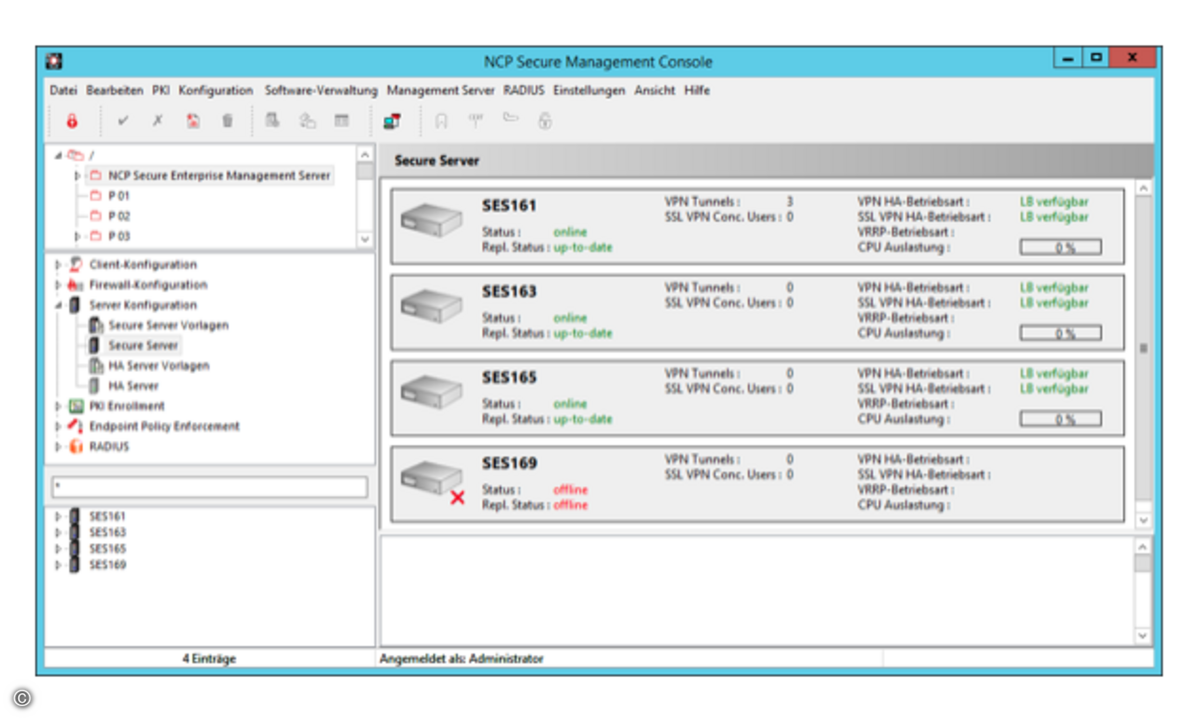Screen dimensions: 1200x720
Task: Click the NCP app icon in title bar
Action: [55, 61]
